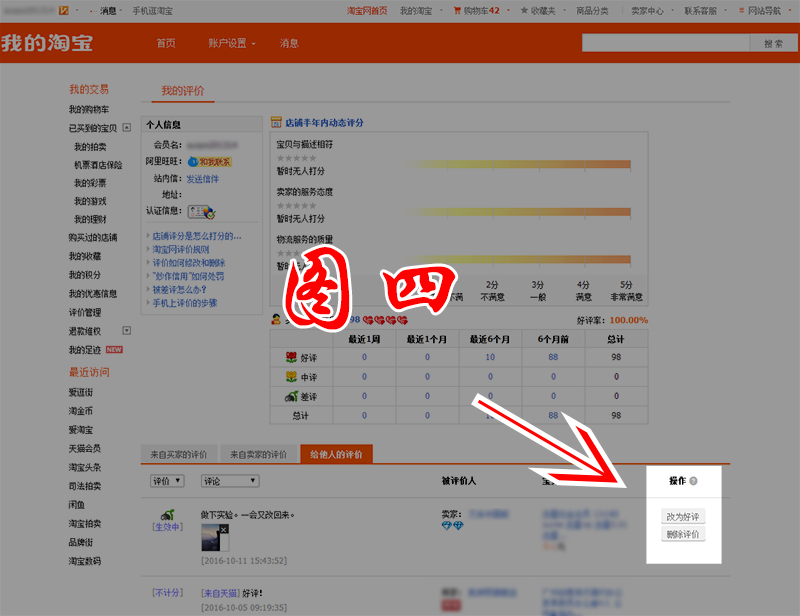Click the 改为好评 button

point(684,516)
